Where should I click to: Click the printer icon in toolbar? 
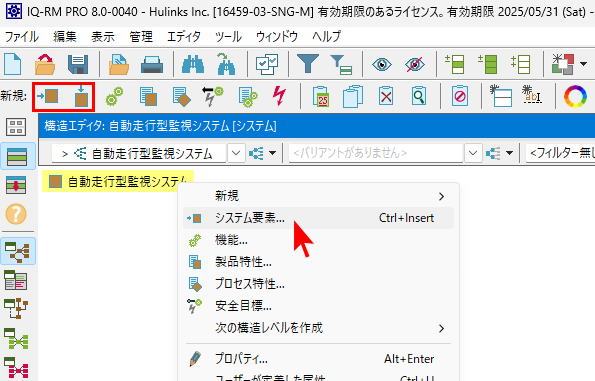(x=152, y=64)
